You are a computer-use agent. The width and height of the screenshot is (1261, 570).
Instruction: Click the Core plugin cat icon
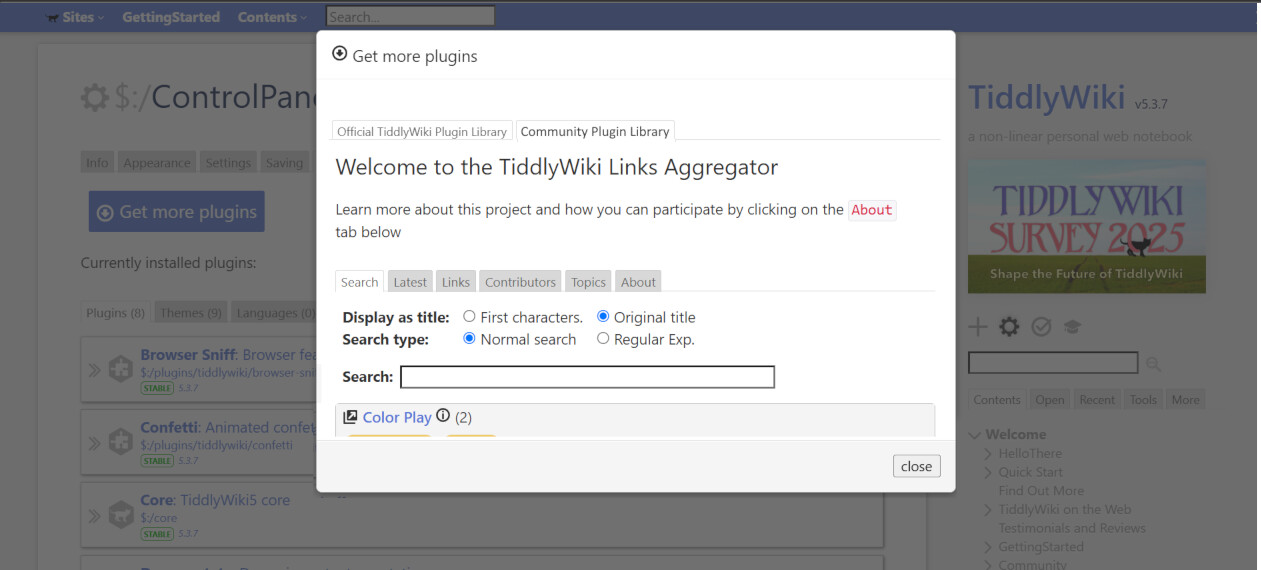click(121, 516)
